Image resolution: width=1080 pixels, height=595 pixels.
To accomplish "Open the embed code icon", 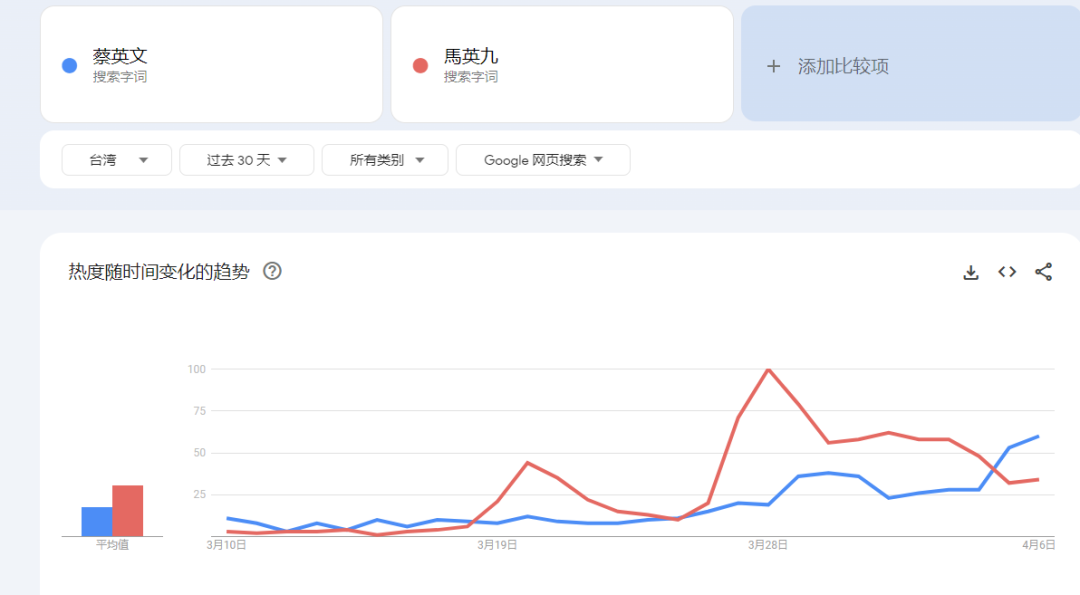I will (x=1007, y=272).
